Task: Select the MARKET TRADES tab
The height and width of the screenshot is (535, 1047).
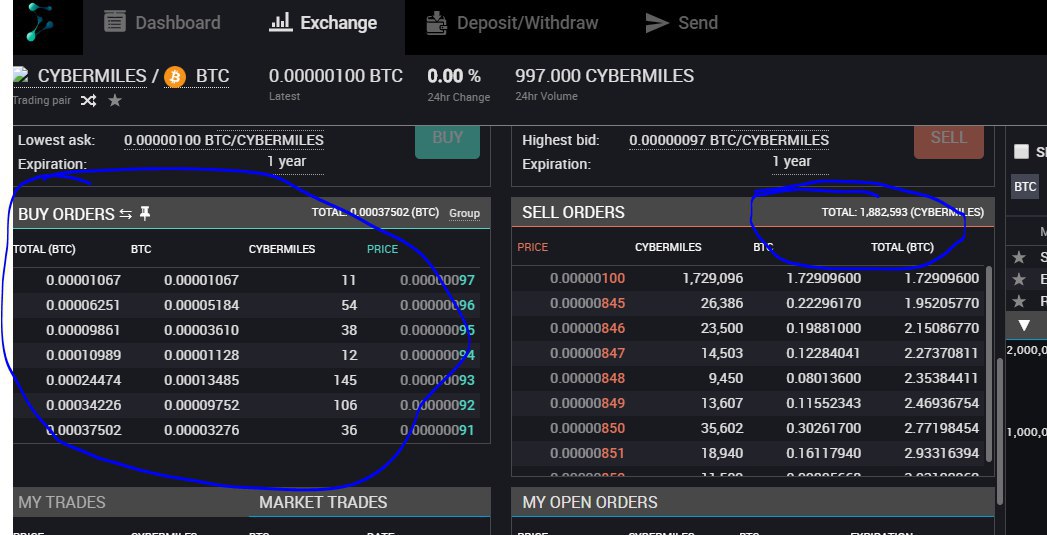Action: coord(323,502)
